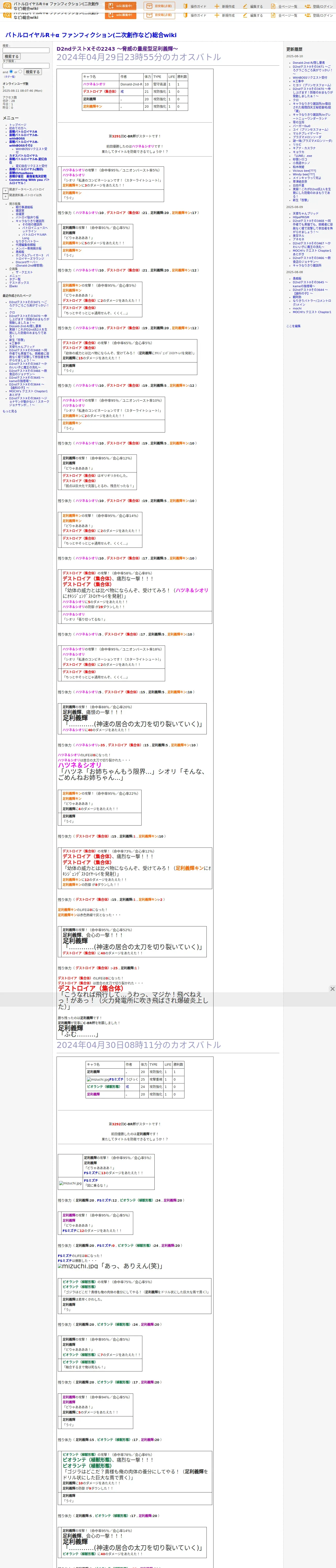The image size is (336, 1568).
Task: Click heading 2024年04月30日08時11分のカオスバトル
Action: click(139, 1045)
